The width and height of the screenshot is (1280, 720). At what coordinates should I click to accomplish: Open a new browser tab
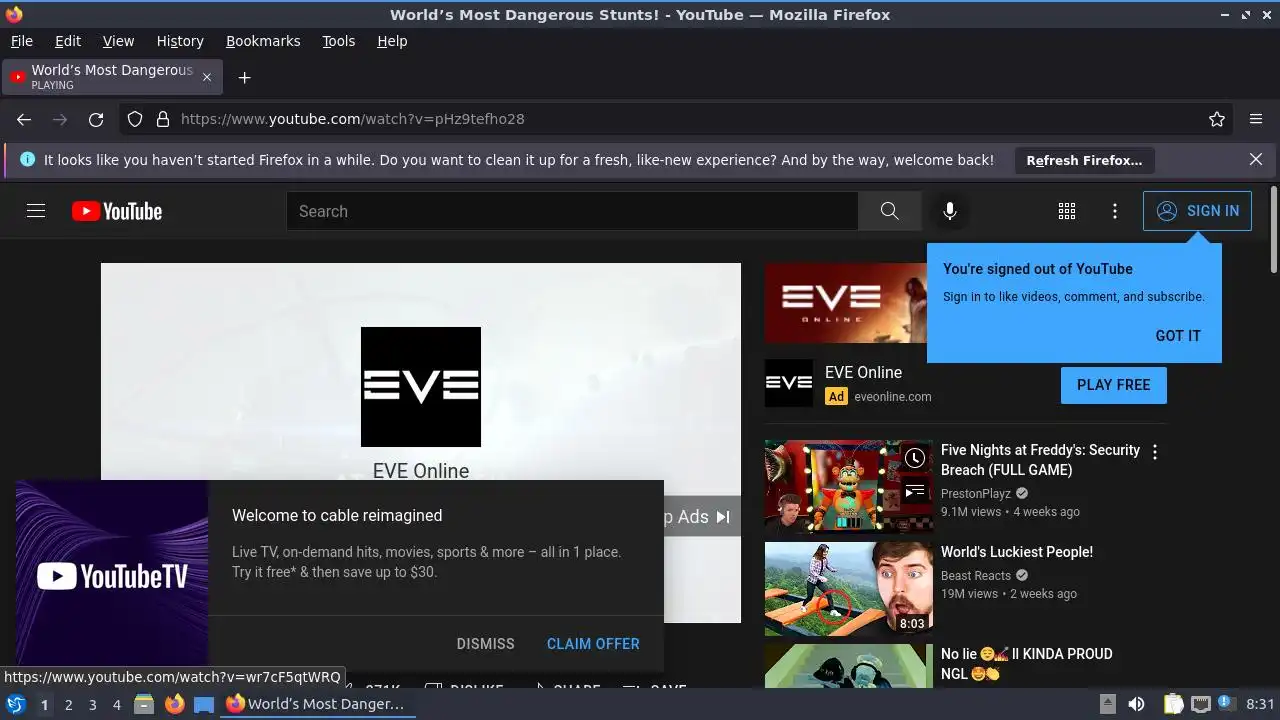tap(244, 77)
